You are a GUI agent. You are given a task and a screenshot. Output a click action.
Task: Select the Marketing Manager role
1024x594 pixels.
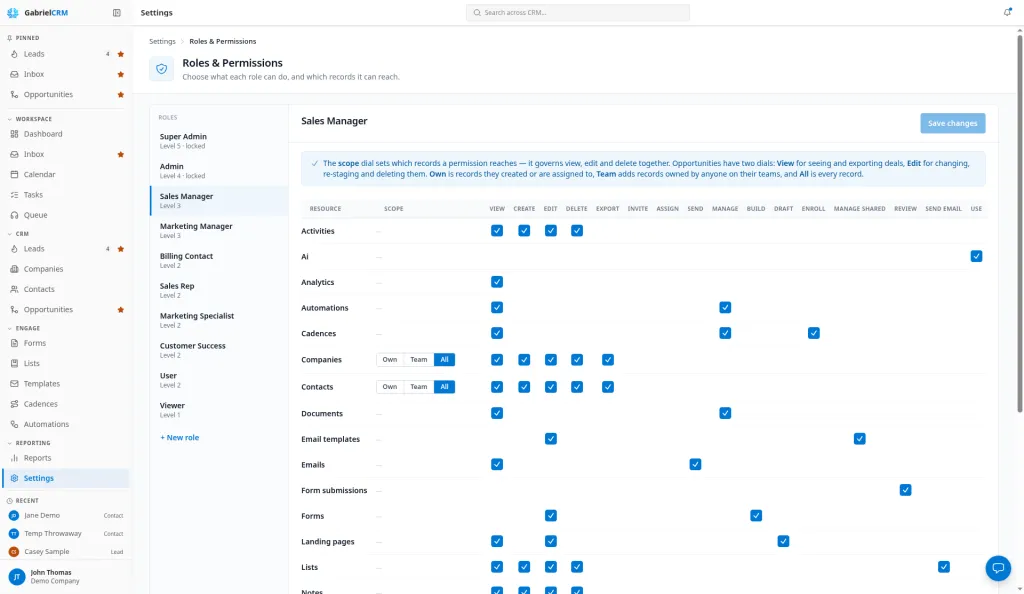(x=219, y=230)
